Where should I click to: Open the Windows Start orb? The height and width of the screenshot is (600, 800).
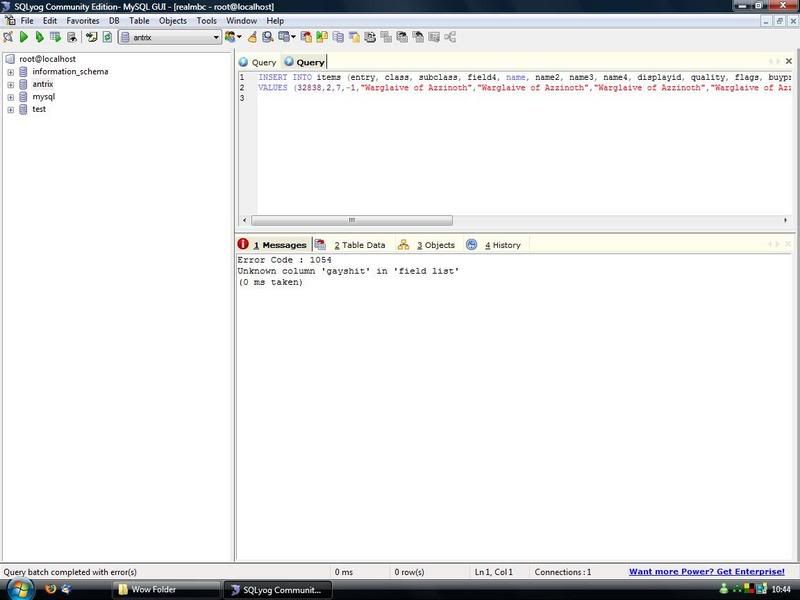point(20,589)
